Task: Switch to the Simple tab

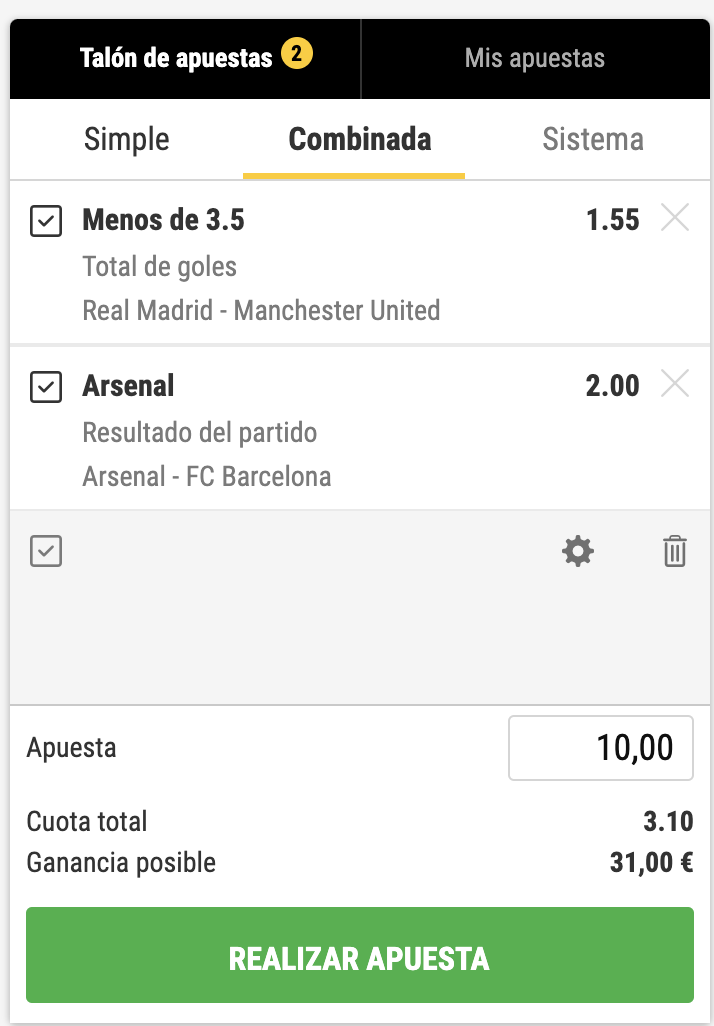Action: click(x=127, y=139)
